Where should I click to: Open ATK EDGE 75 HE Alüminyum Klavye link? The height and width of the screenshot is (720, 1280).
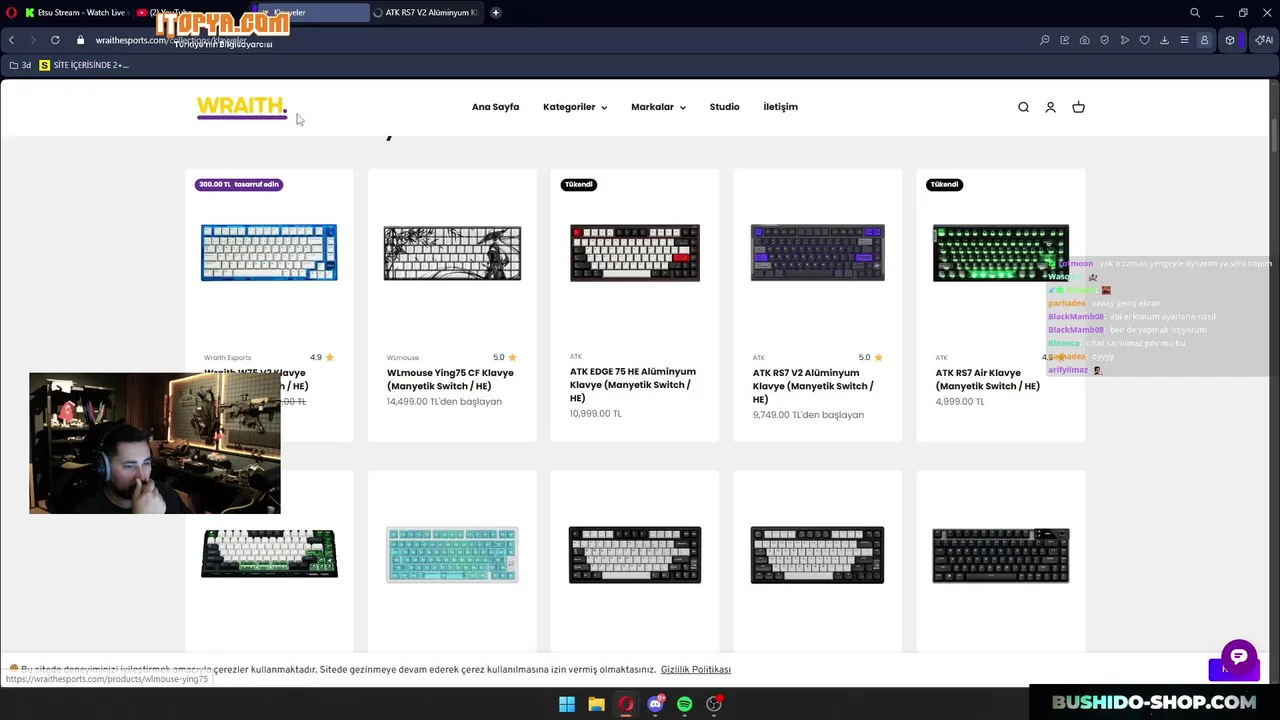click(633, 384)
